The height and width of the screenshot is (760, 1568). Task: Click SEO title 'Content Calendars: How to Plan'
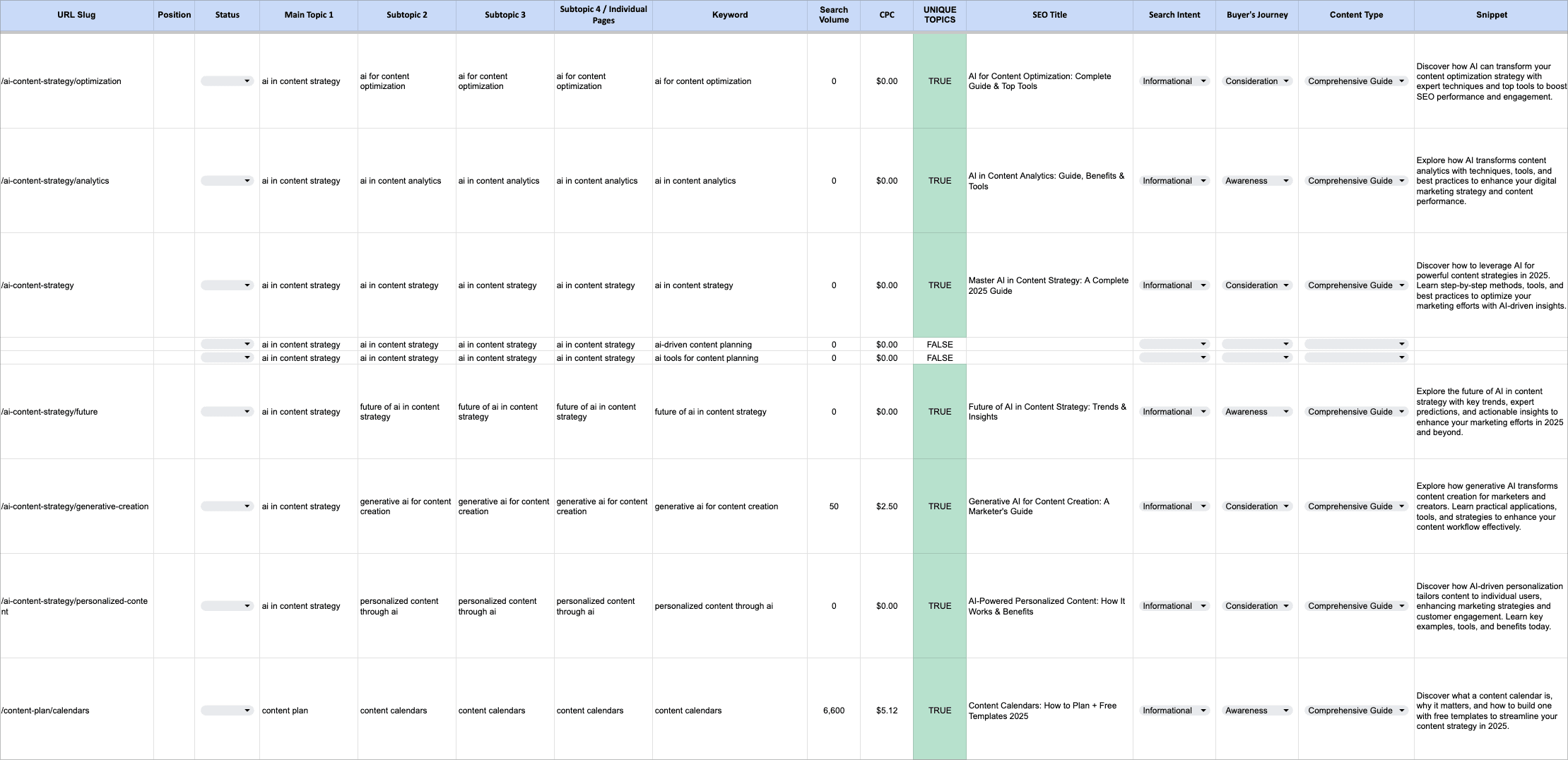pyautogui.click(x=1049, y=711)
